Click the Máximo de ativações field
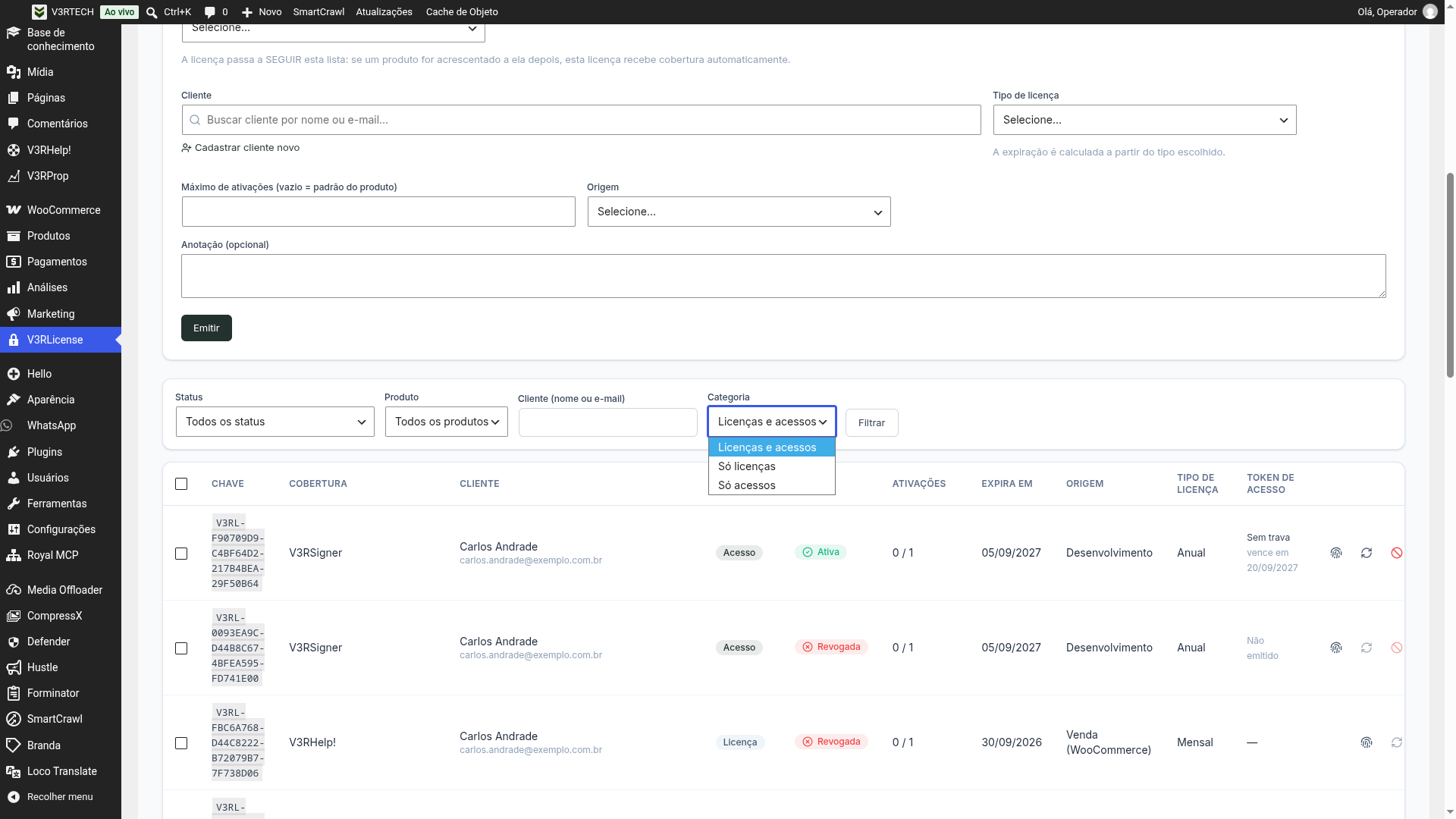Screen dimensions: 1456x819 pyautogui.click(x=378, y=212)
